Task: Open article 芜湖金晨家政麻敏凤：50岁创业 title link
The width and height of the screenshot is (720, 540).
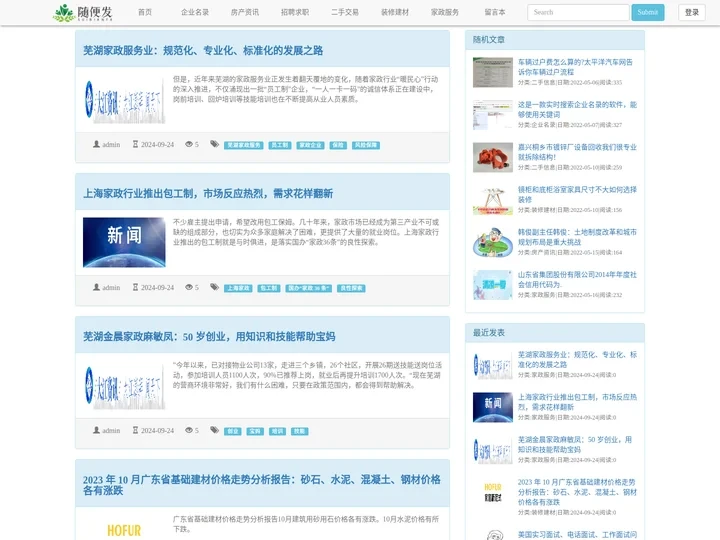Action: (x=209, y=337)
